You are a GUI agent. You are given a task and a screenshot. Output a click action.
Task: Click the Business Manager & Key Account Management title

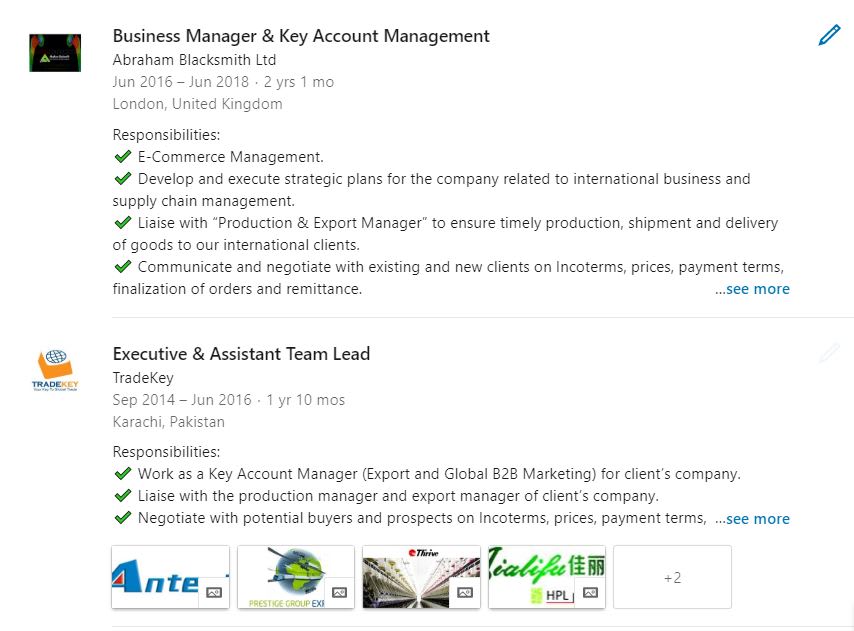pos(301,36)
